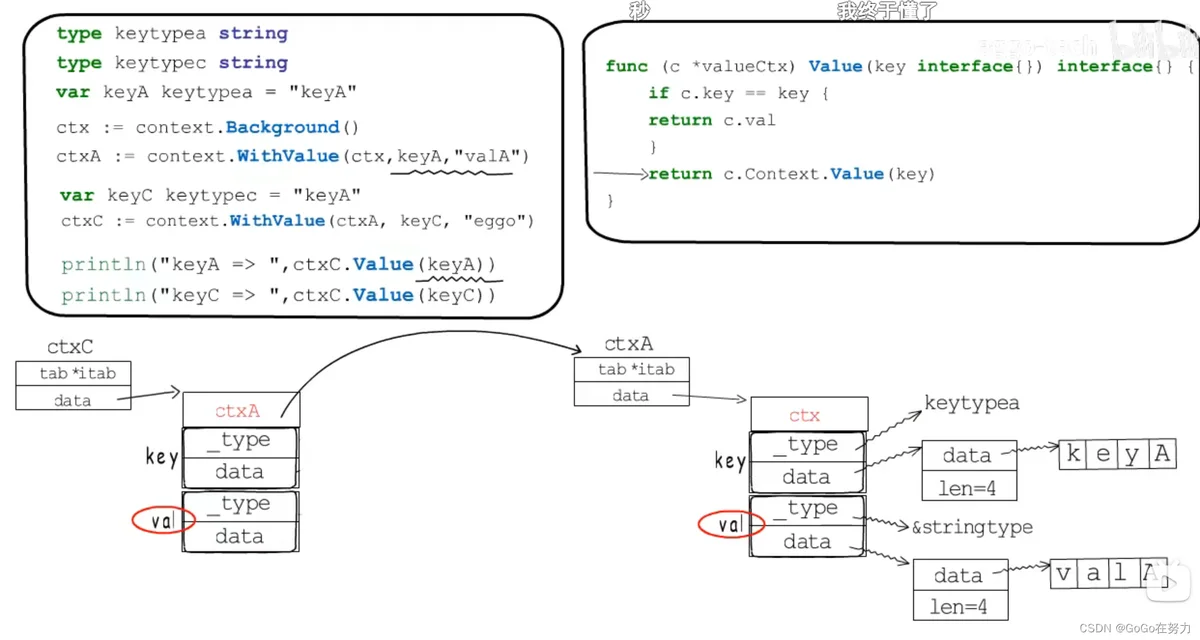Screen dimensions: 1200x640
Task: Click the ctxC heading label
Action: pyautogui.click(x=70, y=347)
